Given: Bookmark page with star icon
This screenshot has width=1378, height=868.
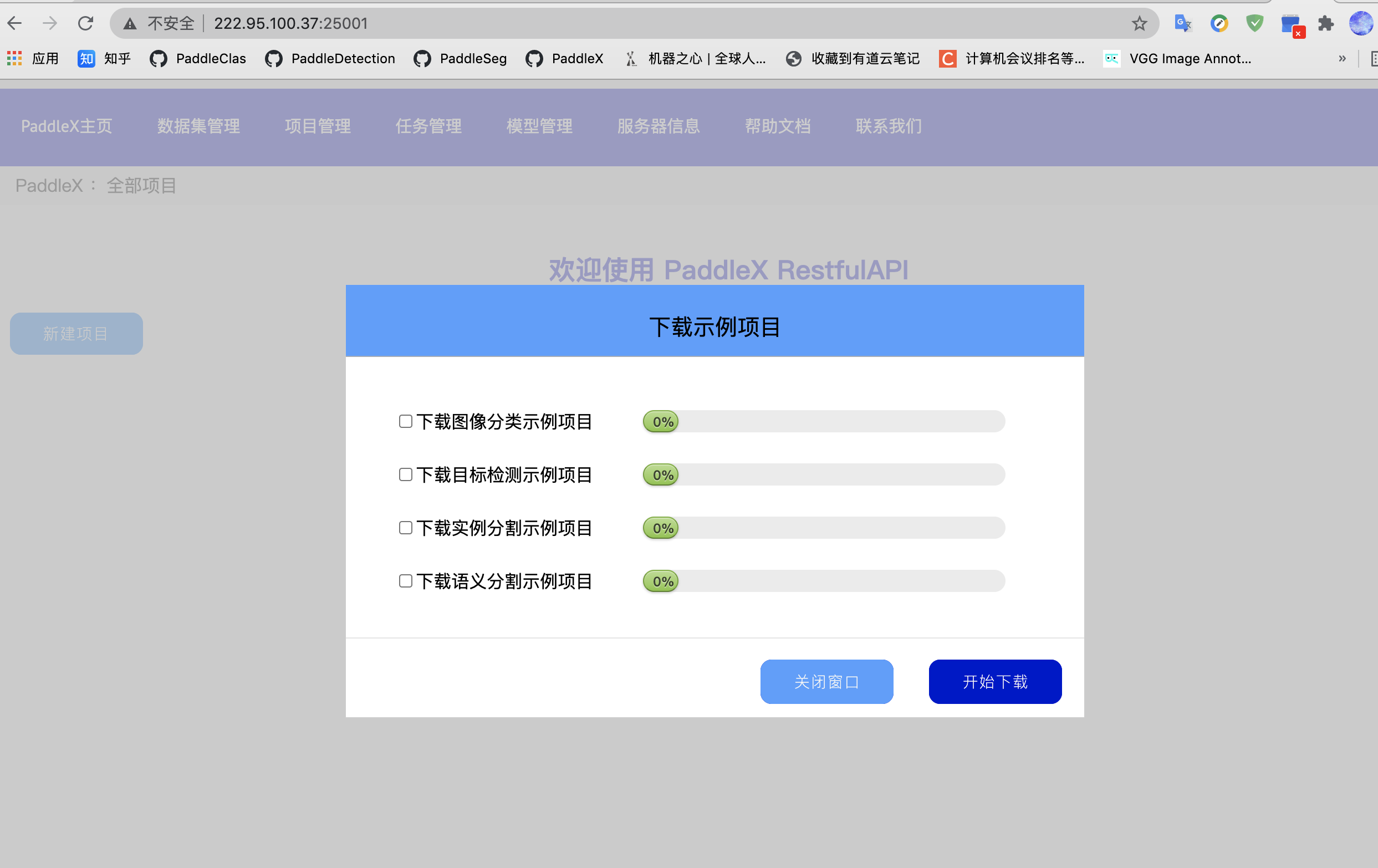Looking at the screenshot, I should coord(1139,23).
